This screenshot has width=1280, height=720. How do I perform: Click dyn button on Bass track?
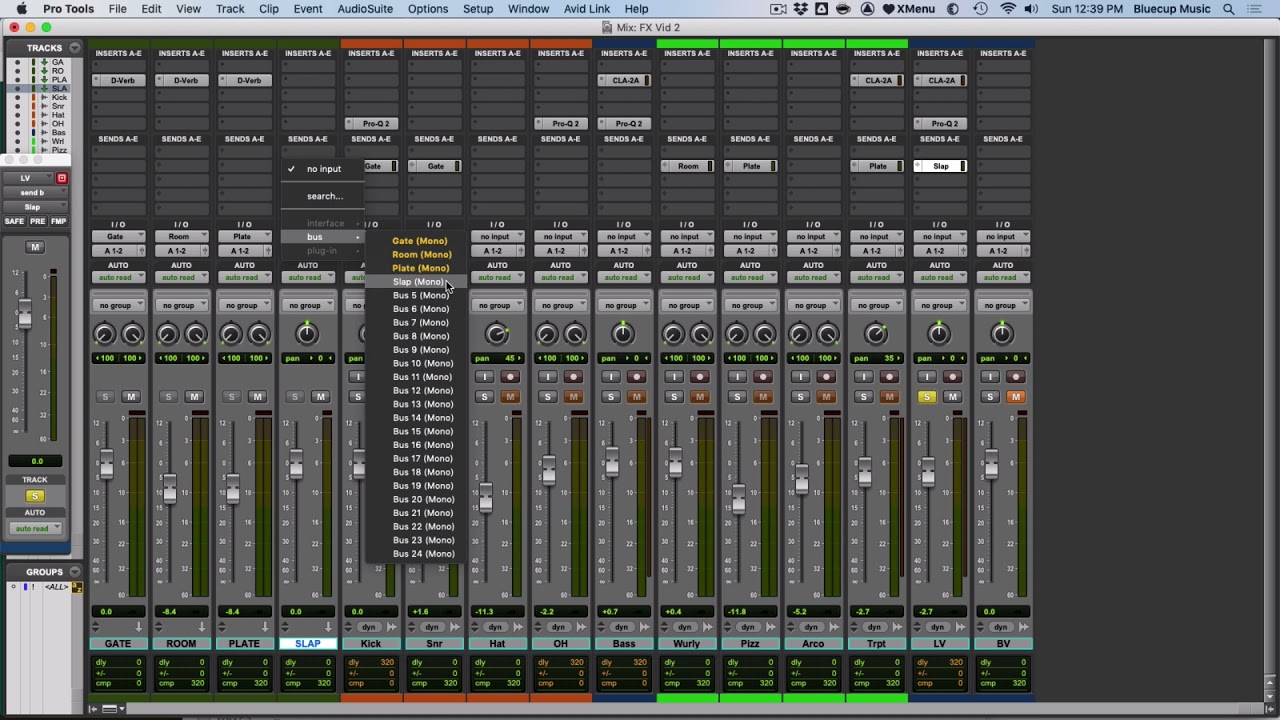pyautogui.click(x=623, y=627)
